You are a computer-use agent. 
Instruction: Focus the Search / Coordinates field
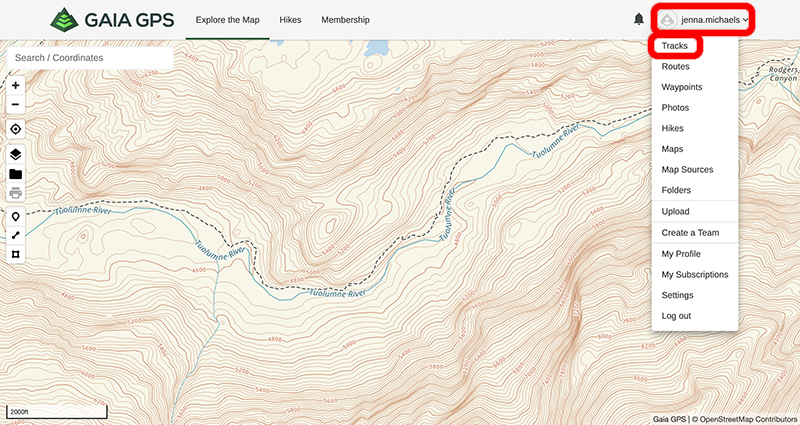pyautogui.click(x=90, y=58)
